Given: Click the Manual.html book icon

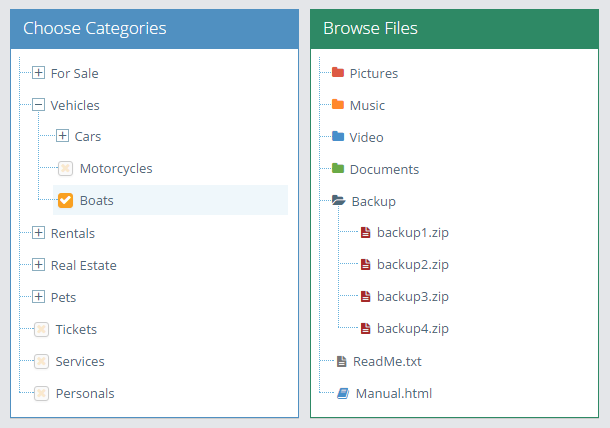Looking at the screenshot, I should point(343,393).
